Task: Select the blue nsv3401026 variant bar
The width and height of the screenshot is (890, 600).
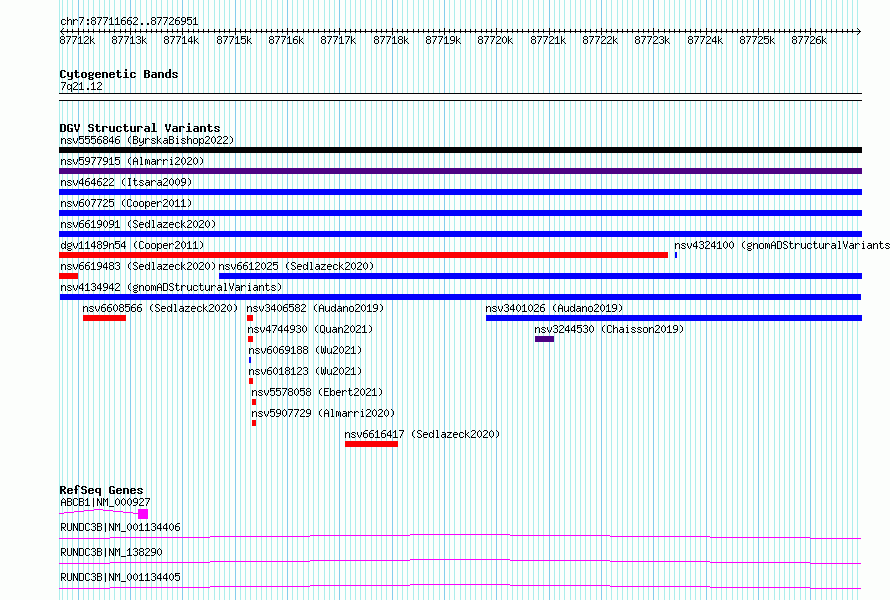Action: (674, 318)
